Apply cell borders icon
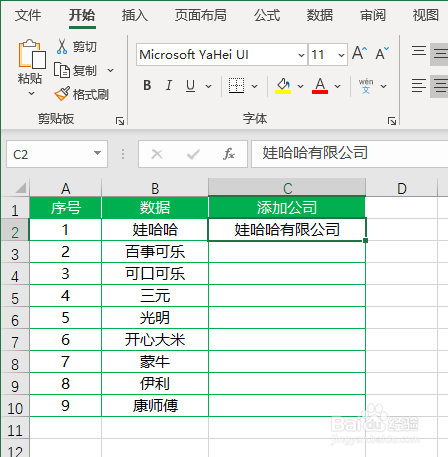 pos(236,86)
